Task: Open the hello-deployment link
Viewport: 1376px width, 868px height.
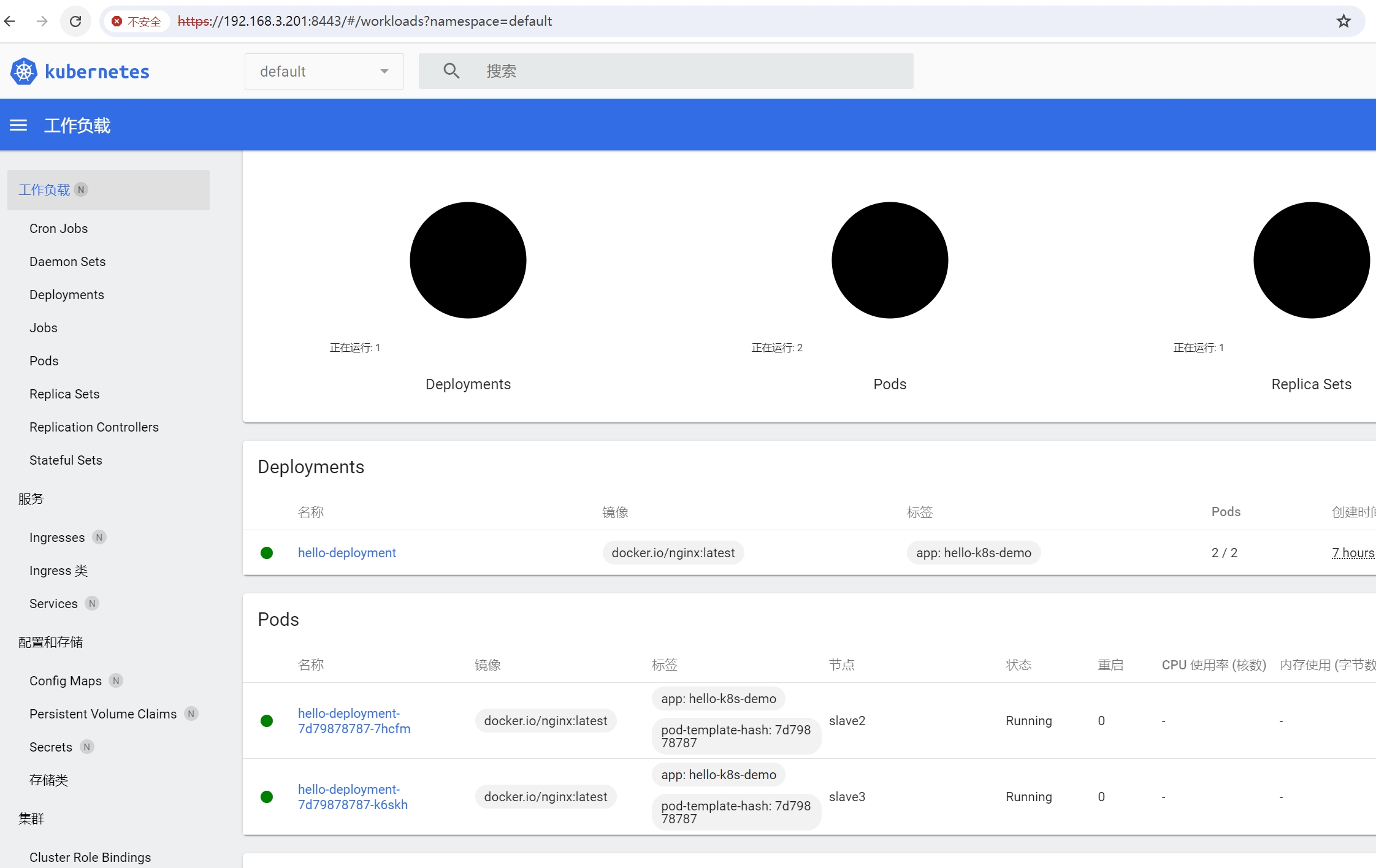Action: pyautogui.click(x=347, y=553)
